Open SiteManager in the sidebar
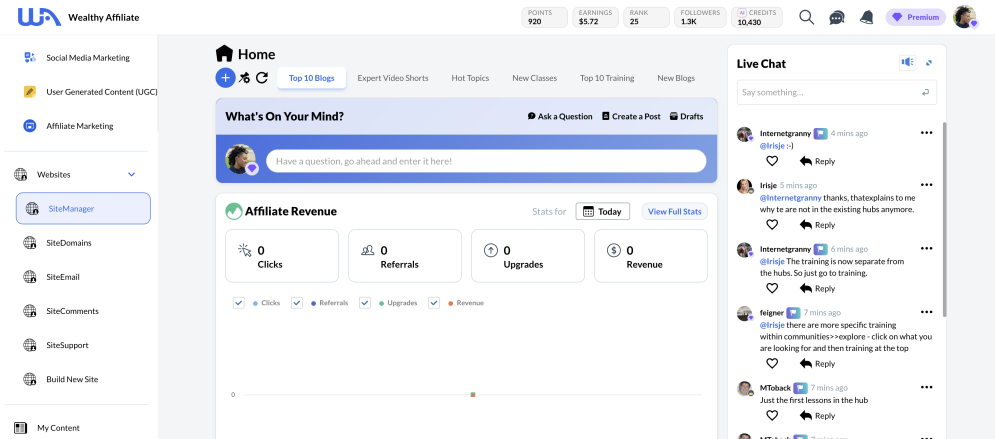The width and height of the screenshot is (995, 439). (83, 208)
